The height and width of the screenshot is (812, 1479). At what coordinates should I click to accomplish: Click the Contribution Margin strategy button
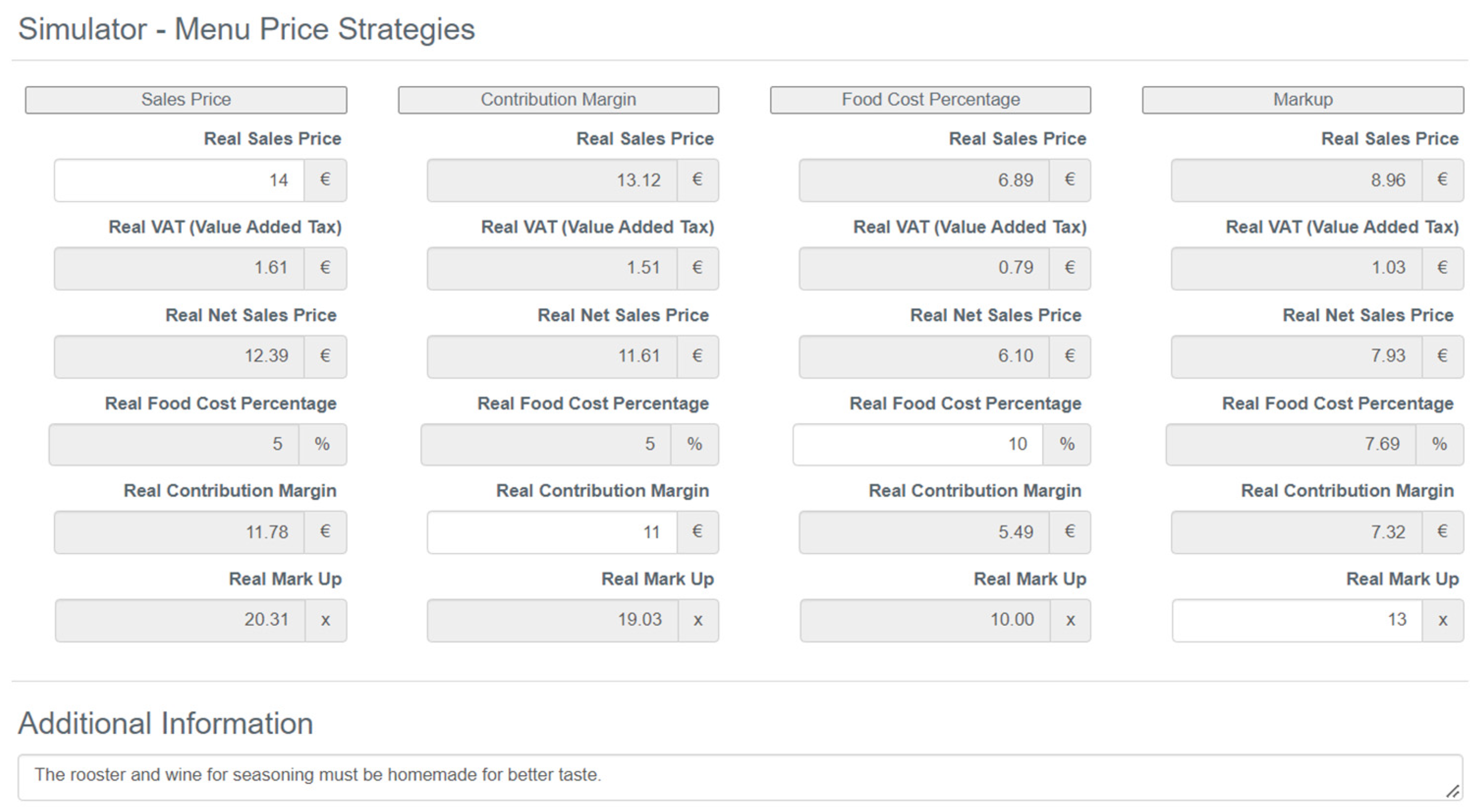click(558, 100)
